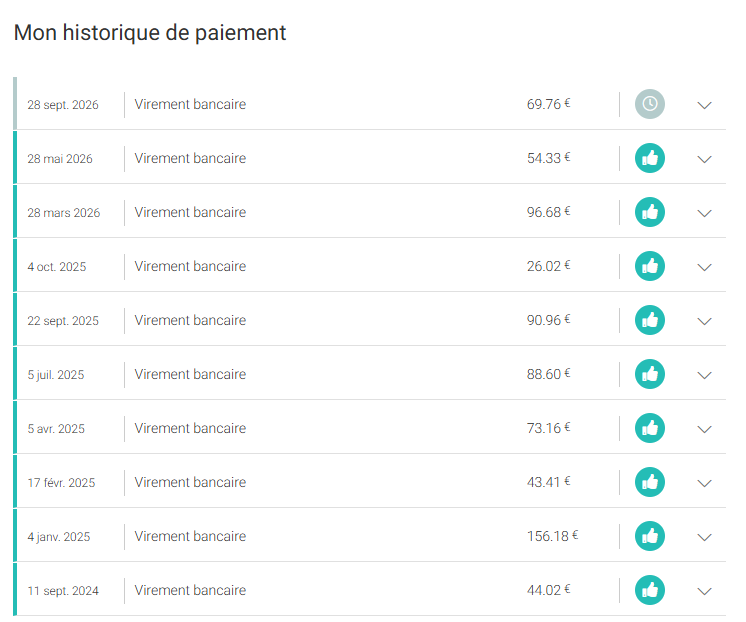Click the amount 90.96 €

[548, 320]
